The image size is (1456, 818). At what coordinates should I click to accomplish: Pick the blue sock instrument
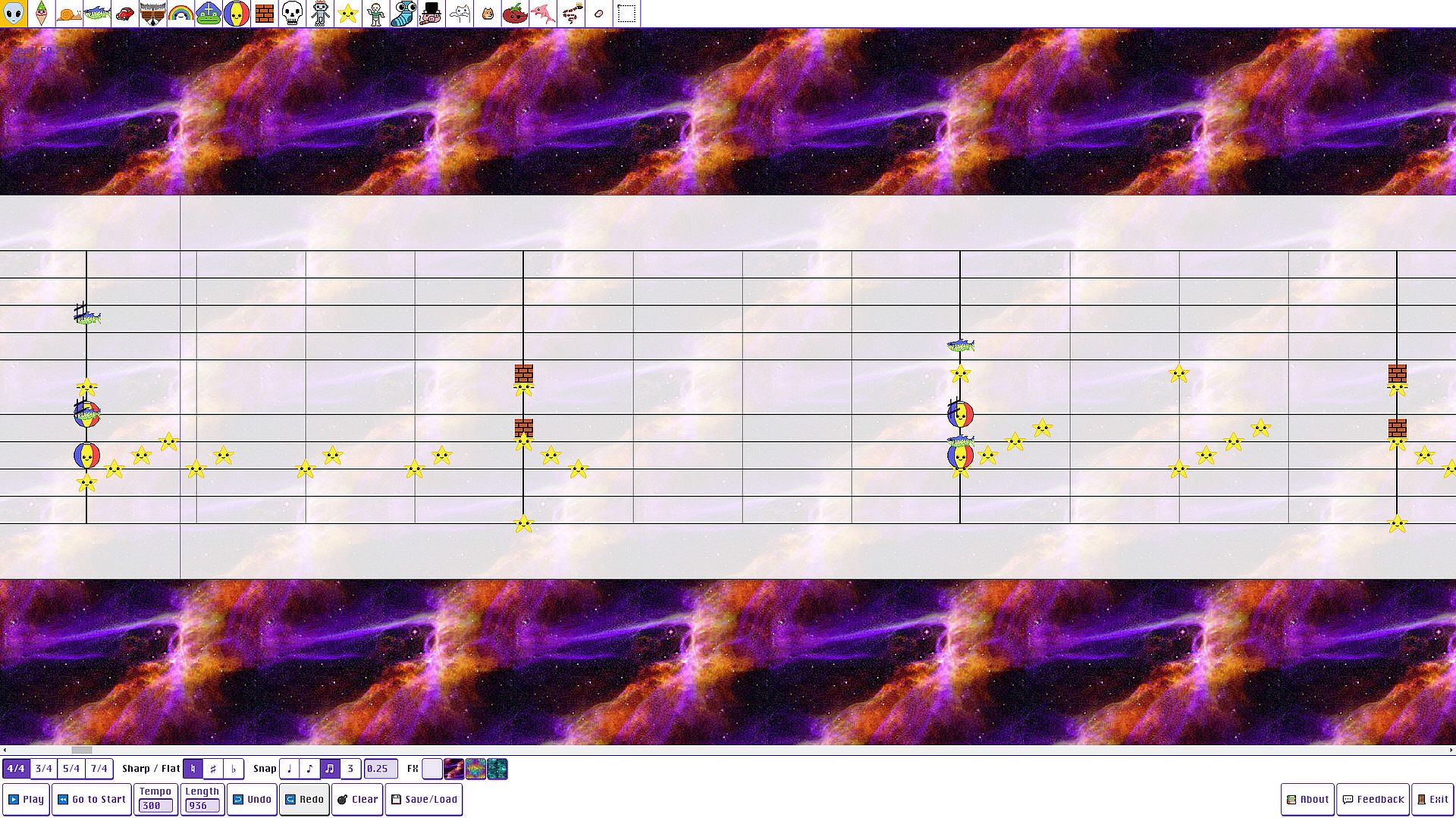(403, 14)
